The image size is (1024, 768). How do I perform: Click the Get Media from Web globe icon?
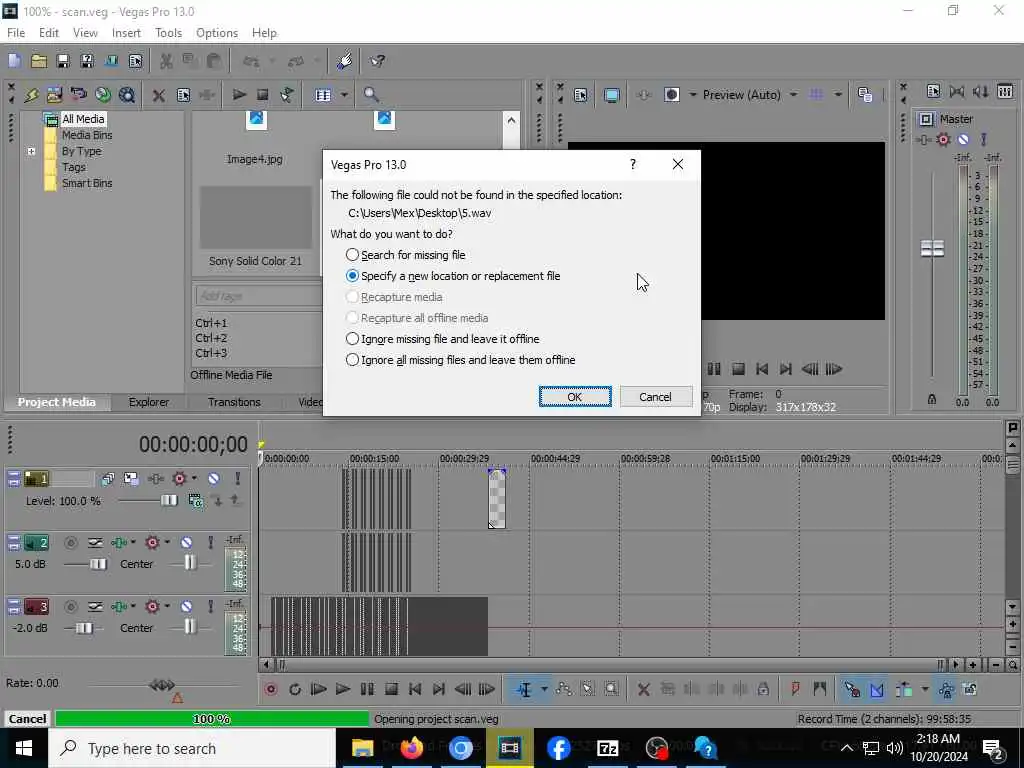tap(103, 95)
